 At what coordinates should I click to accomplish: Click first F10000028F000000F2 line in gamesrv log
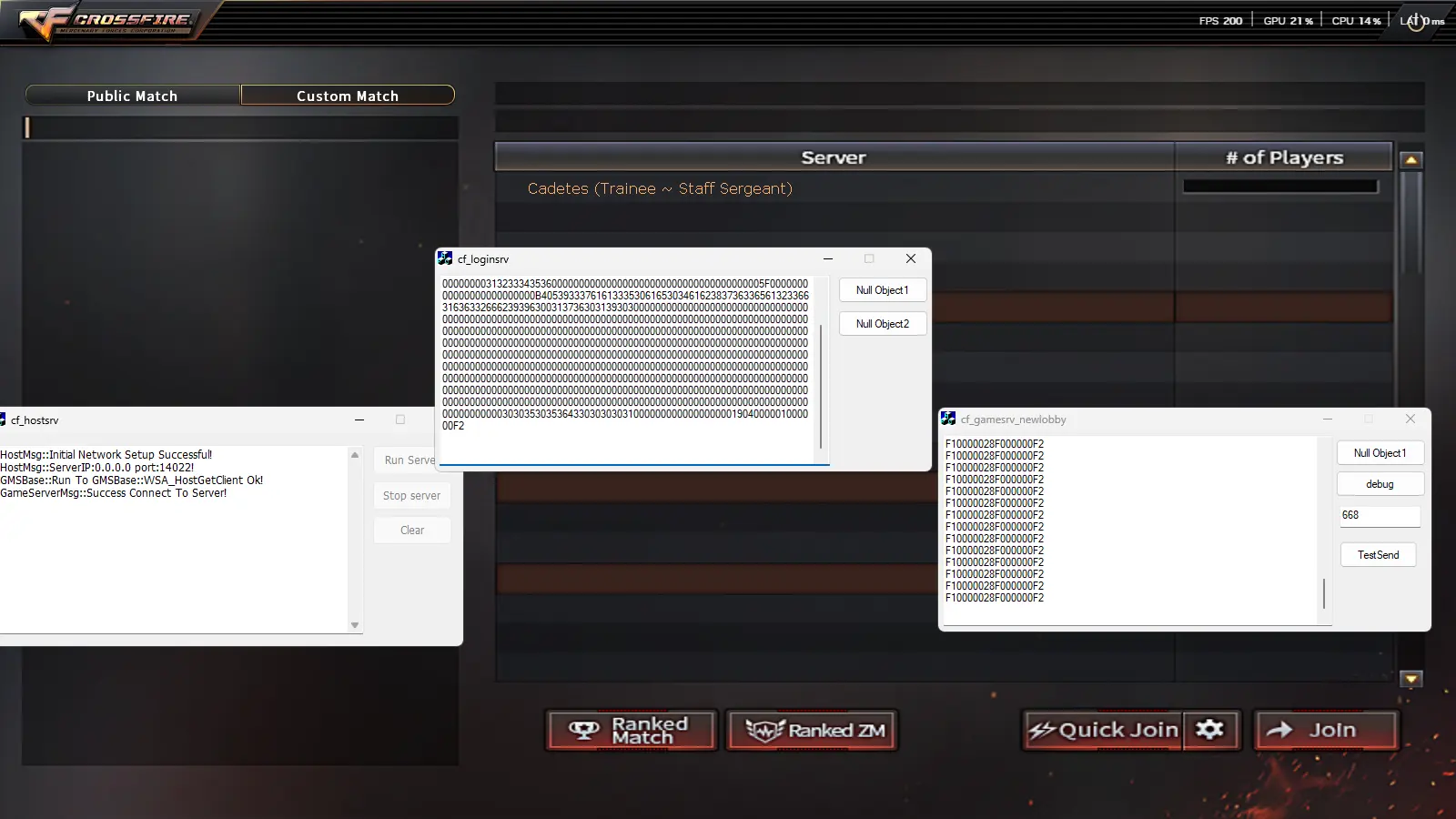click(x=995, y=444)
